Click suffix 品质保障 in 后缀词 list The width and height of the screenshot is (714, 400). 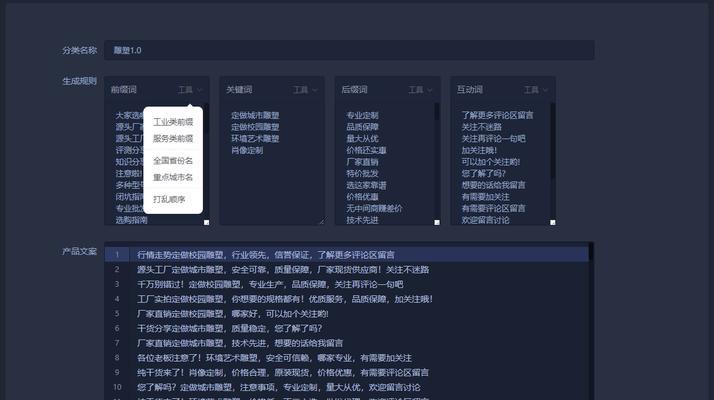[362, 127]
